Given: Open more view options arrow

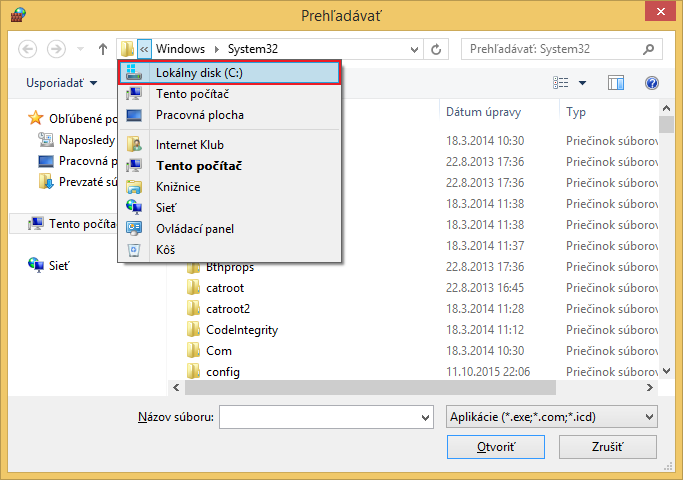Looking at the screenshot, I should click(x=582, y=83).
